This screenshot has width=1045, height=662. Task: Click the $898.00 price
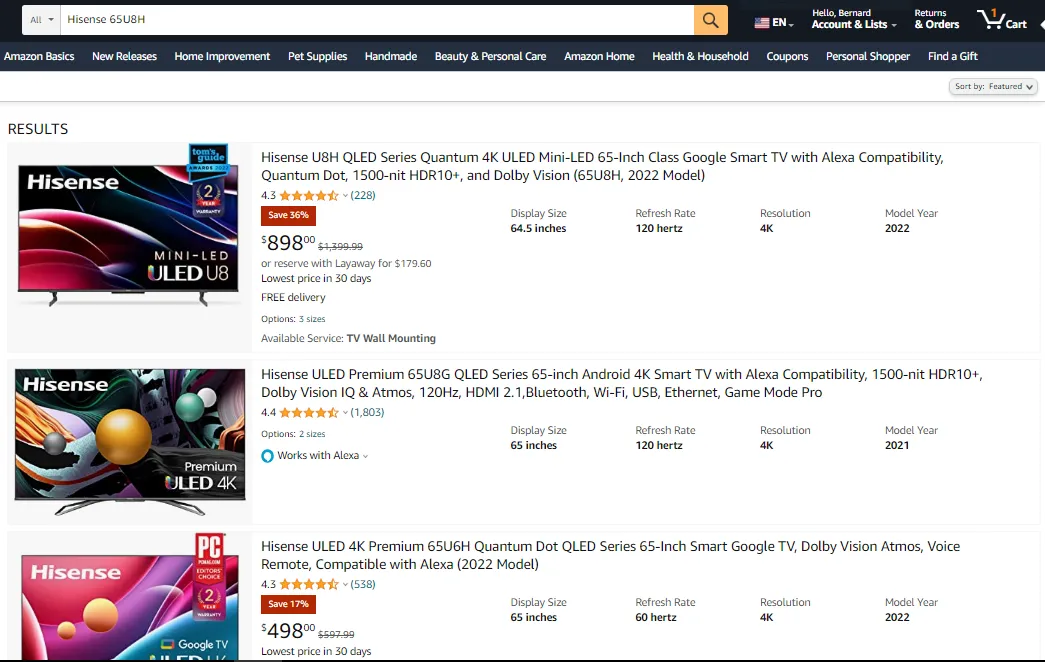288,243
